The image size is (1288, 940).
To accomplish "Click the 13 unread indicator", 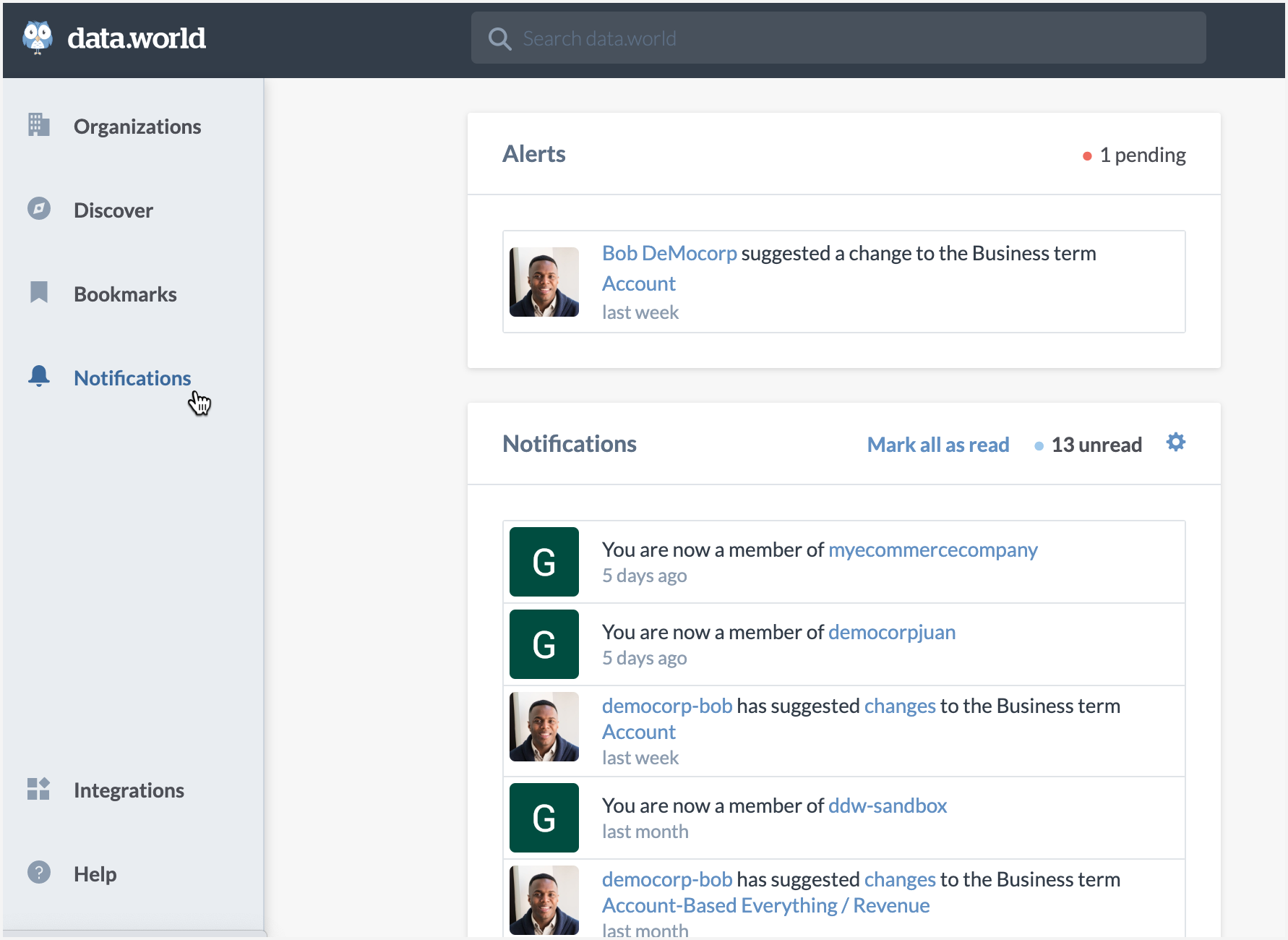I will click(x=1089, y=445).
